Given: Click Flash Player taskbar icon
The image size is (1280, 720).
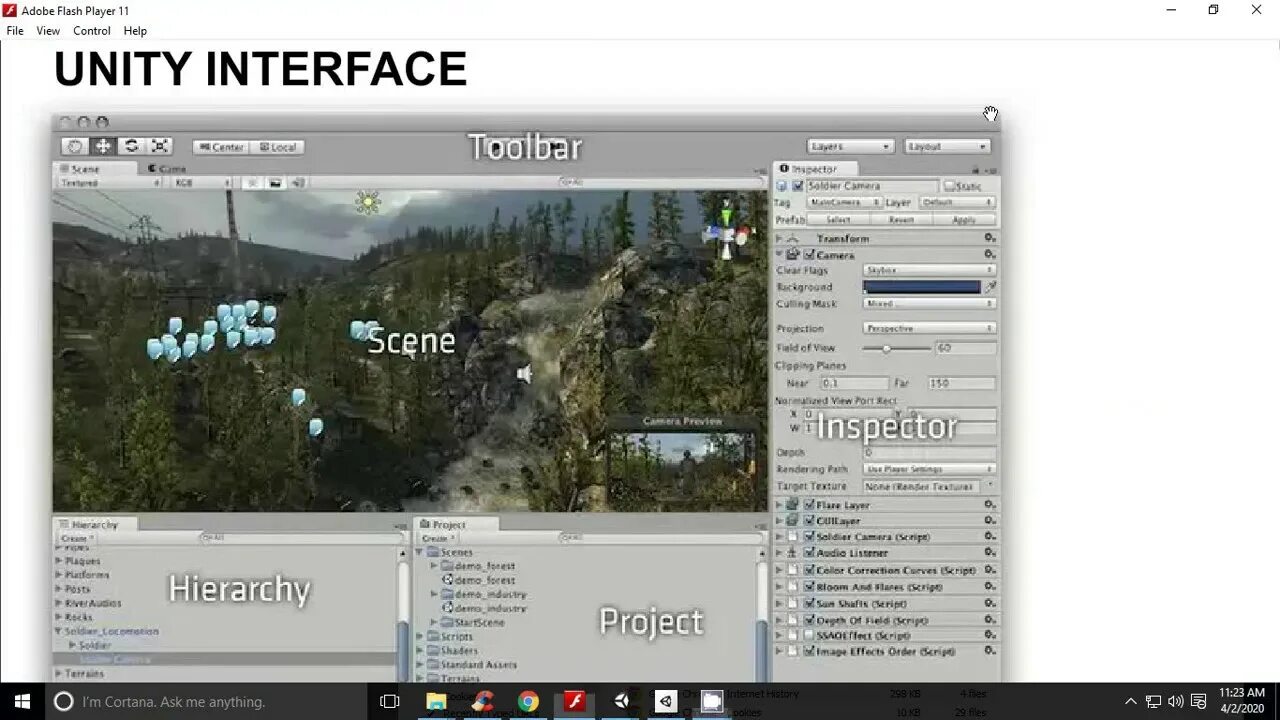Looking at the screenshot, I should (x=575, y=701).
